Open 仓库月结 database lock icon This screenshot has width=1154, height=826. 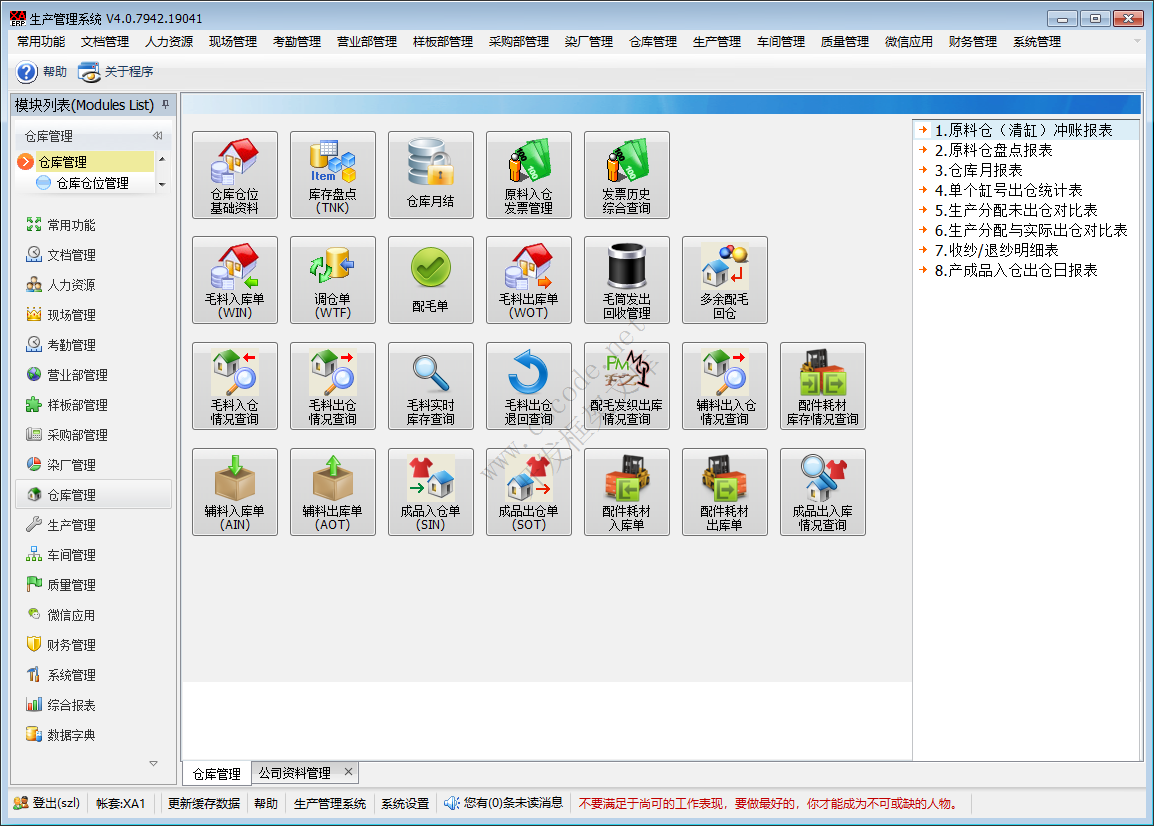pyautogui.click(x=431, y=175)
